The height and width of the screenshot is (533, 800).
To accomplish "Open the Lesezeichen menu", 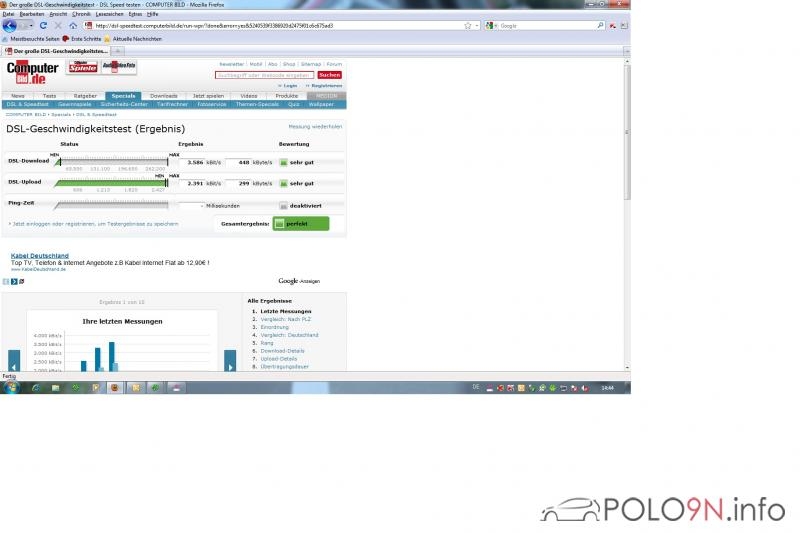I will point(109,14).
